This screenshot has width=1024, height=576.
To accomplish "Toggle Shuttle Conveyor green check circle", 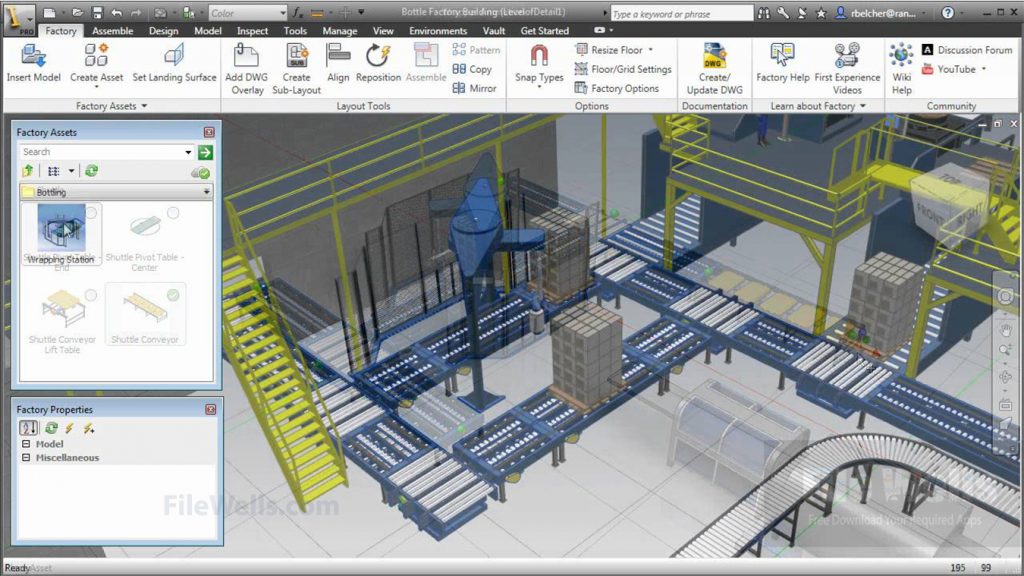I will point(173,295).
